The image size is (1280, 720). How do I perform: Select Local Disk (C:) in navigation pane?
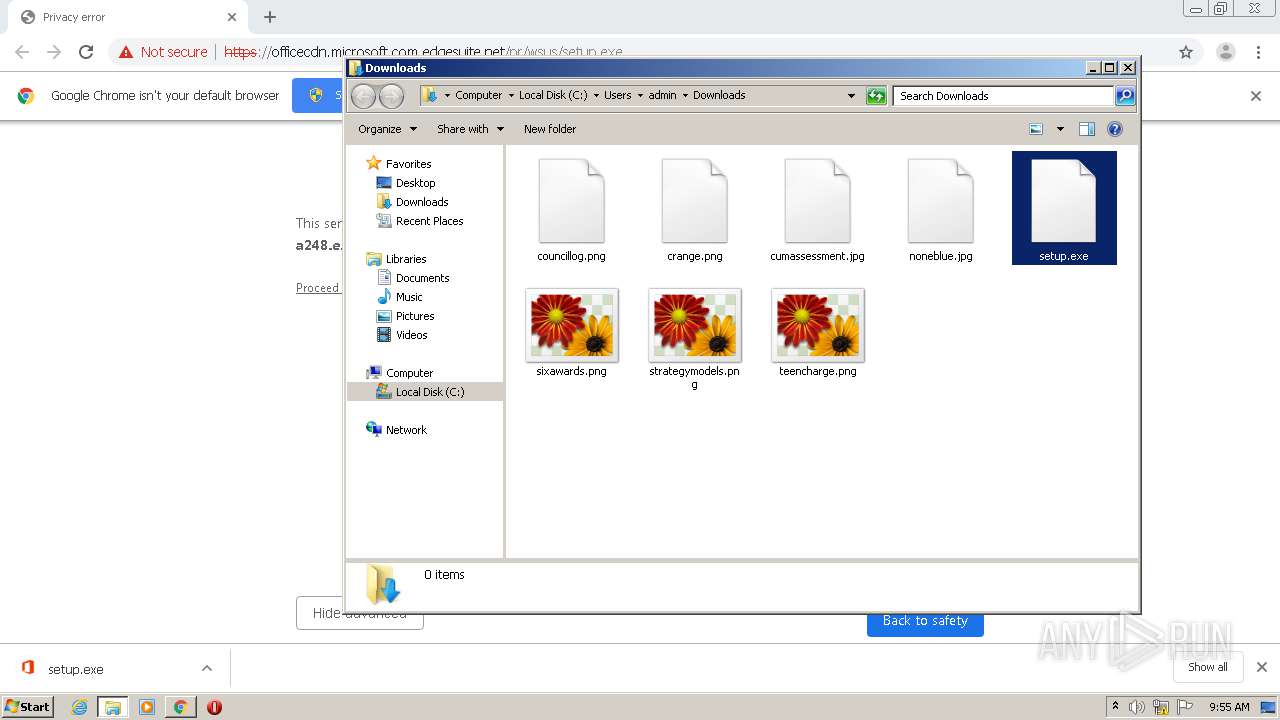click(425, 392)
